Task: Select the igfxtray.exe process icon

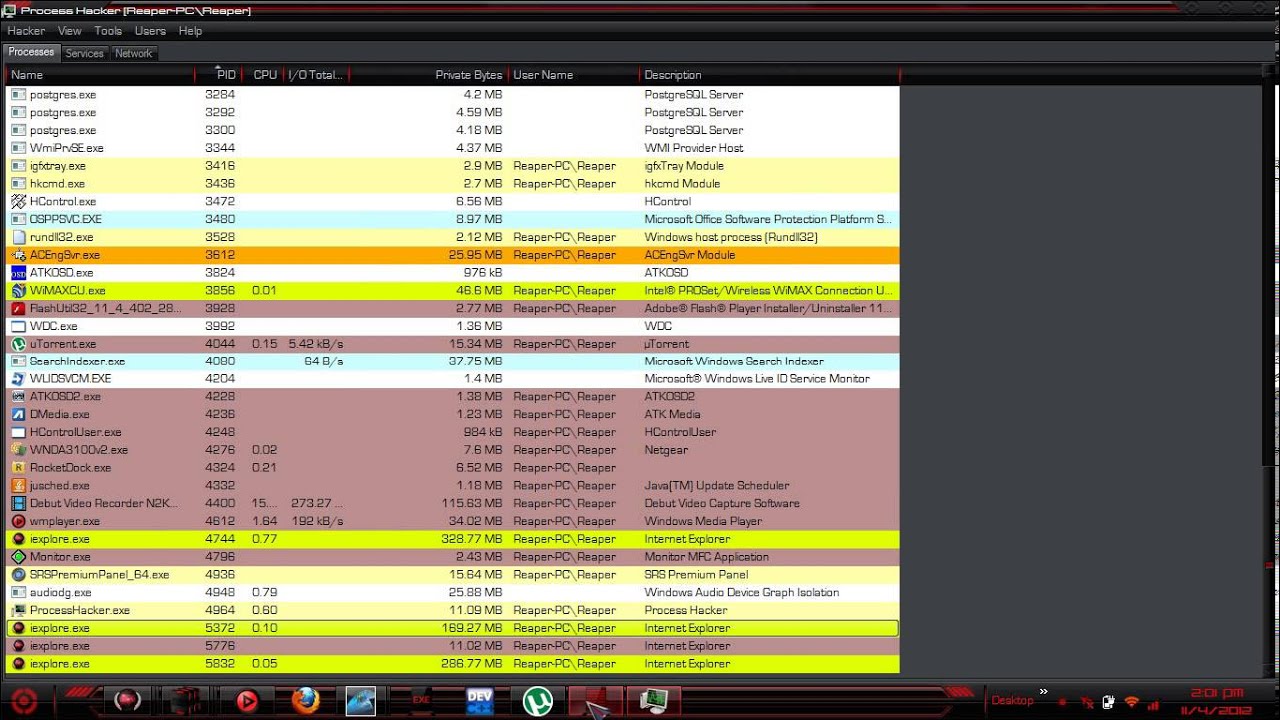Action: click(18, 166)
